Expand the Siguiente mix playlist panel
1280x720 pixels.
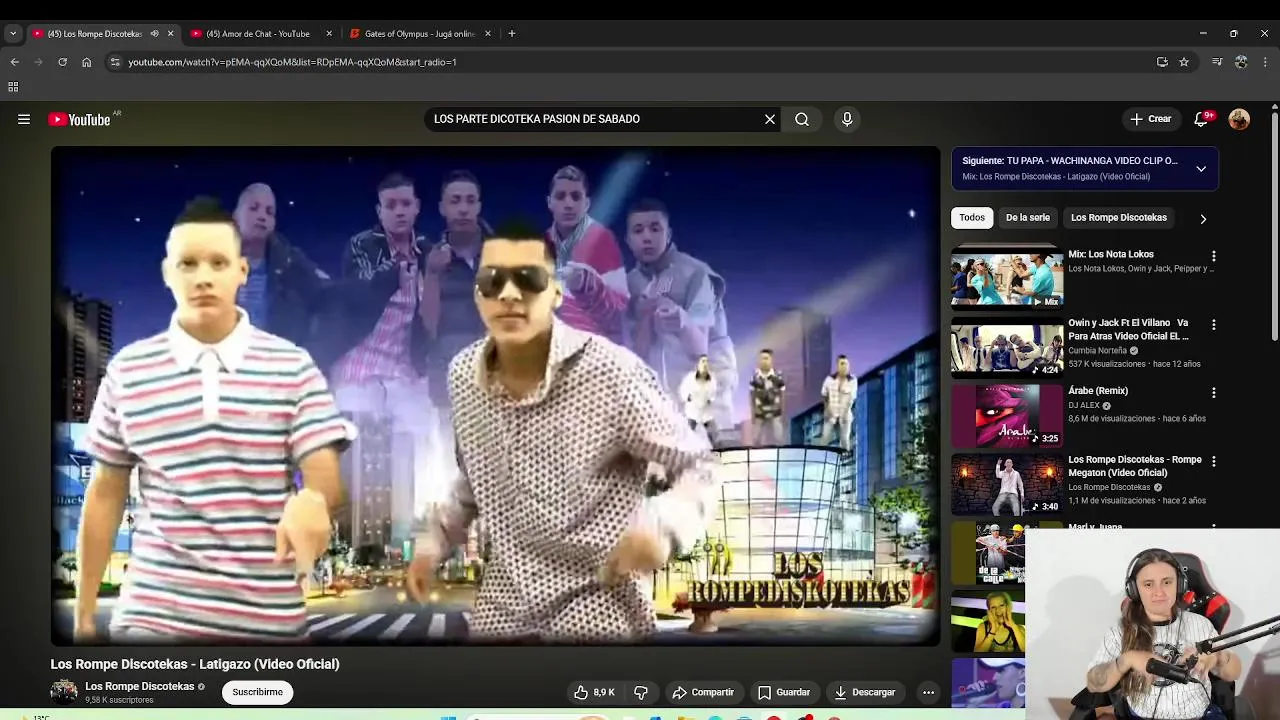pyautogui.click(x=1201, y=169)
